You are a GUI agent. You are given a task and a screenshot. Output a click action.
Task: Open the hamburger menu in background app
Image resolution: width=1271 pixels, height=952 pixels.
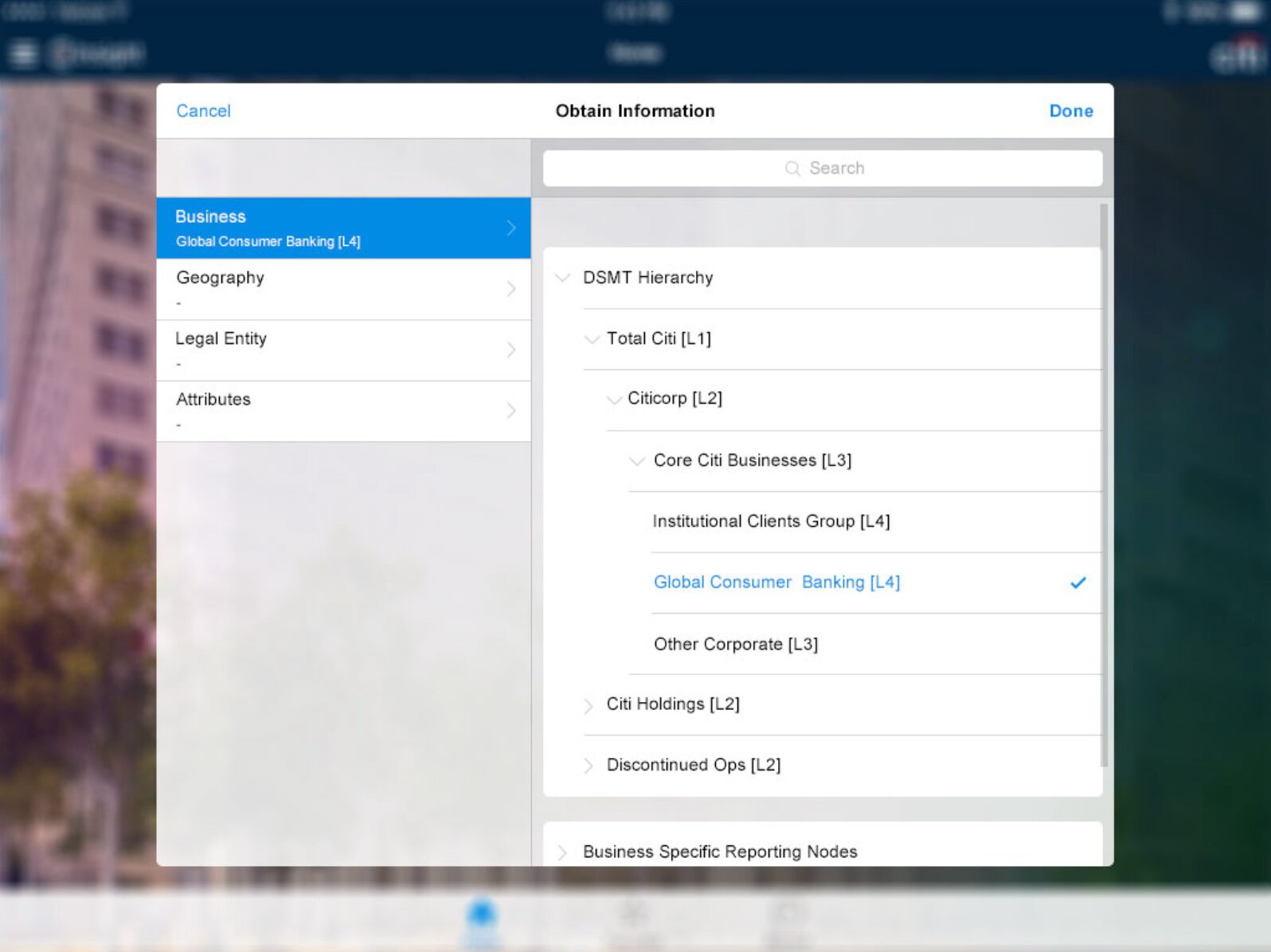coord(22,54)
